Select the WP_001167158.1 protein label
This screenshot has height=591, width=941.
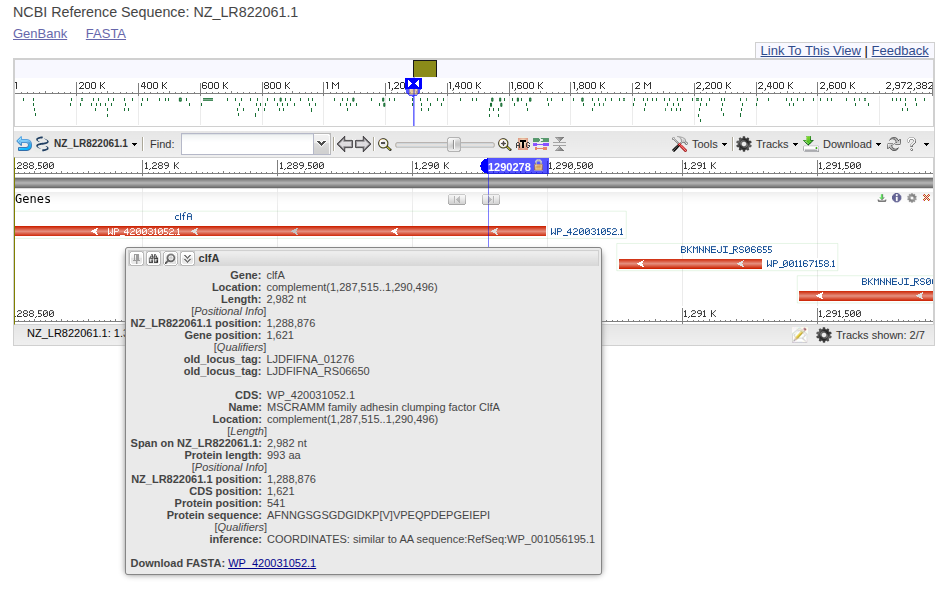[x=801, y=263]
